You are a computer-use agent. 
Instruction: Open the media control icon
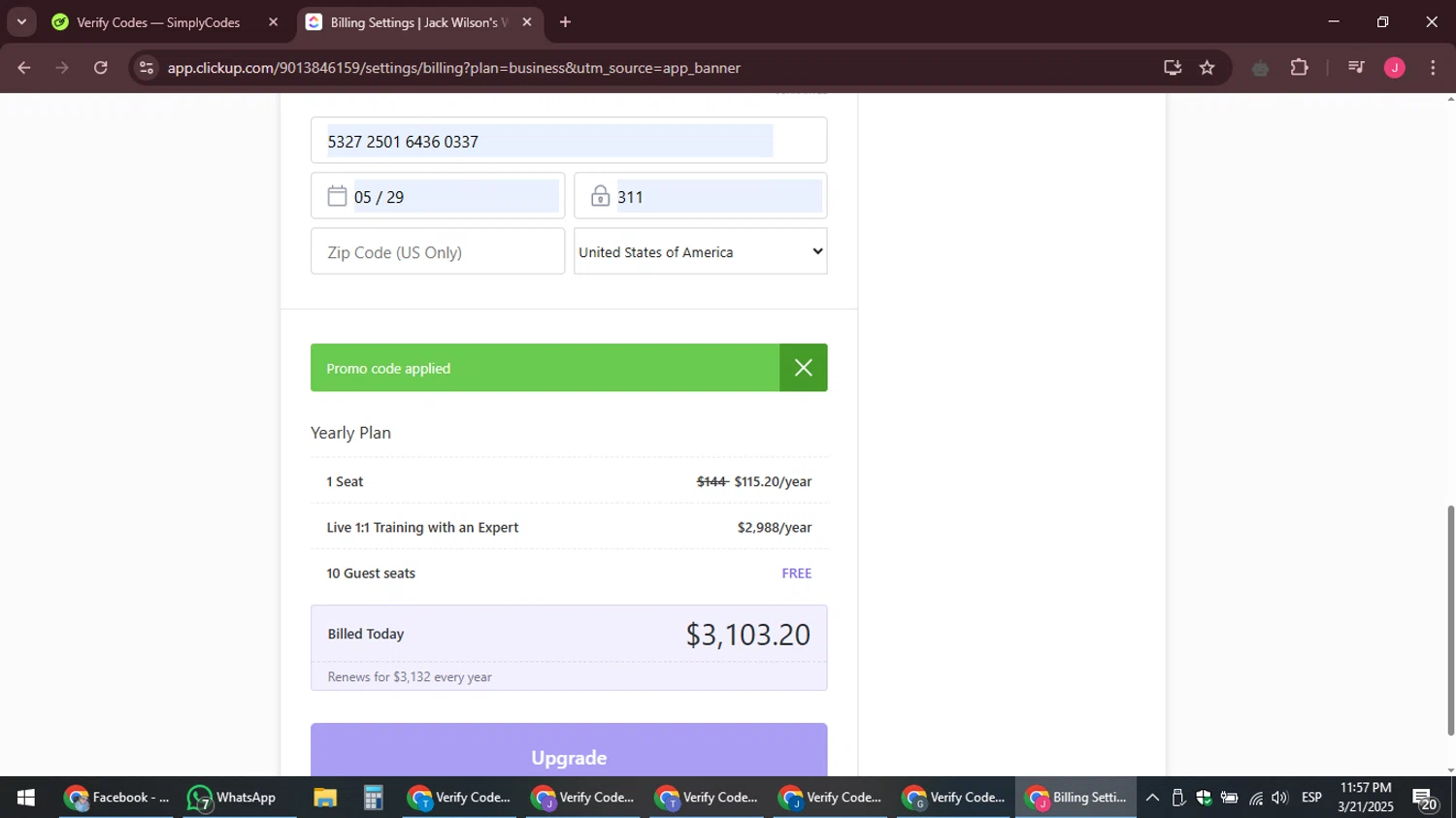pyautogui.click(x=1356, y=68)
